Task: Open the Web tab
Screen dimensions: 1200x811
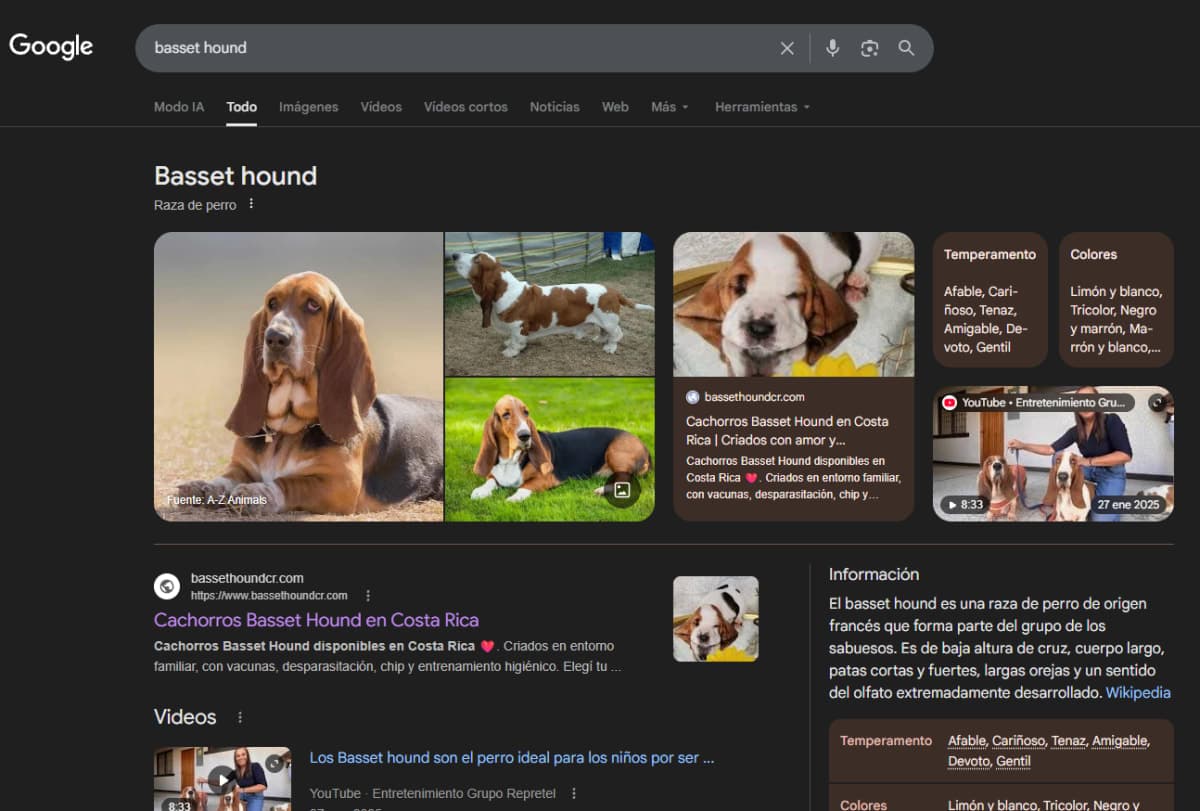Action: click(615, 106)
